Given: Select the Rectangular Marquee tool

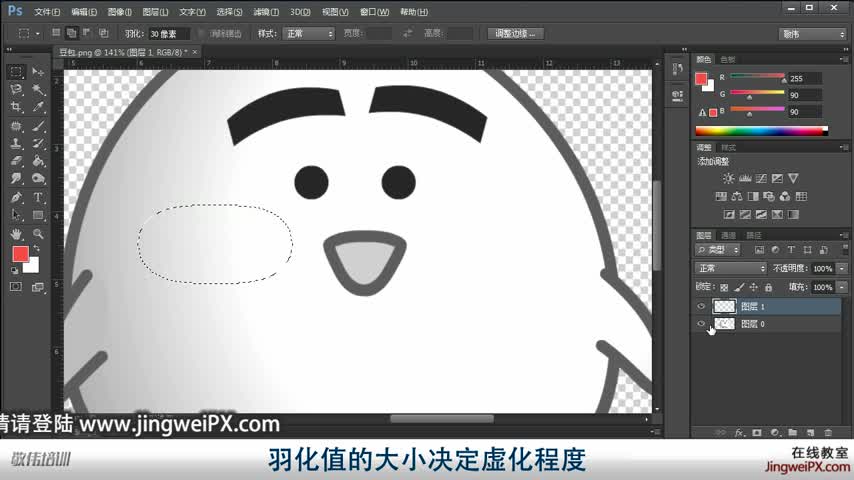Looking at the screenshot, I should (x=16, y=72).
